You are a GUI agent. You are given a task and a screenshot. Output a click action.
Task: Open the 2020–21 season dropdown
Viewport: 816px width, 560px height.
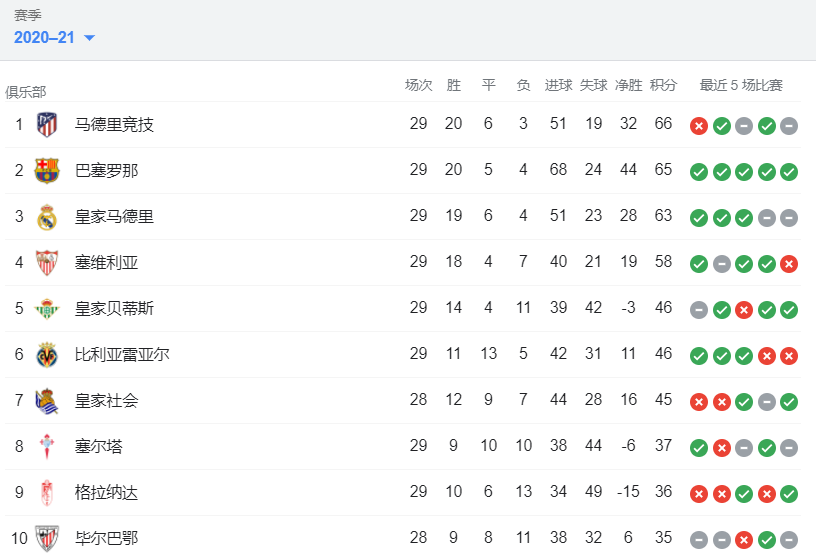coord(55,37)
